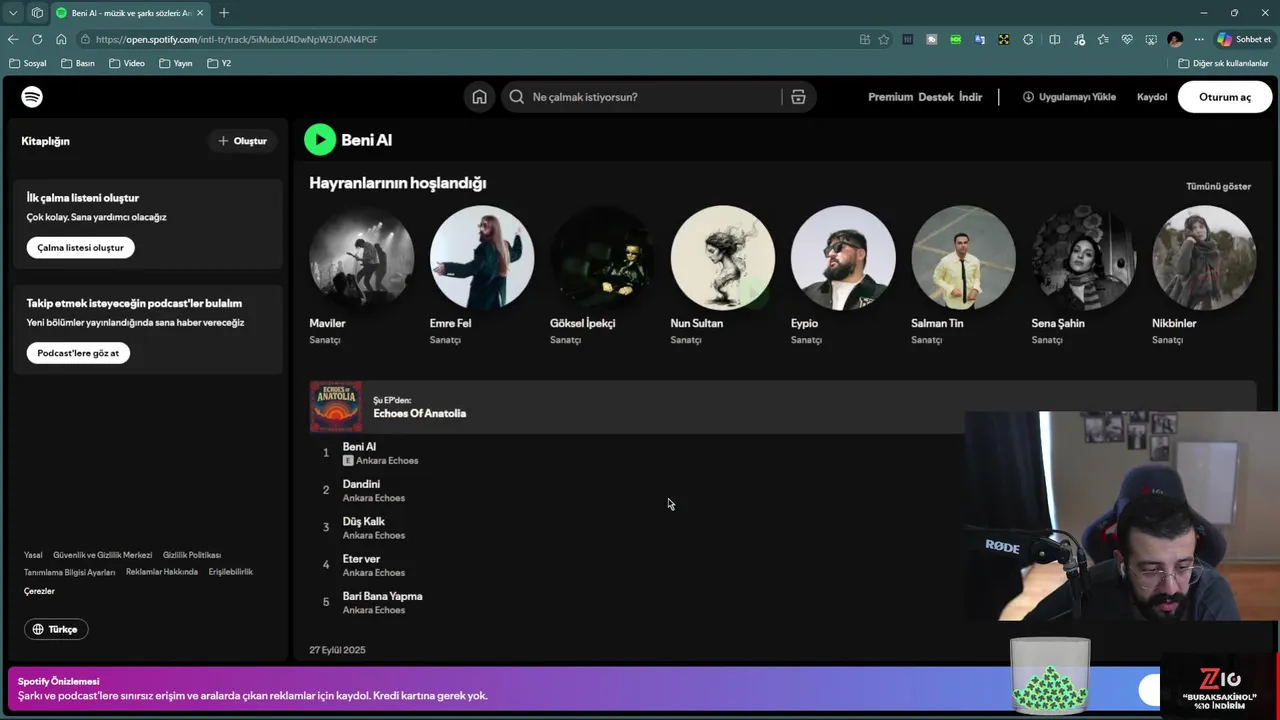Open the Nun Sultan artist picture

[722, 258]
